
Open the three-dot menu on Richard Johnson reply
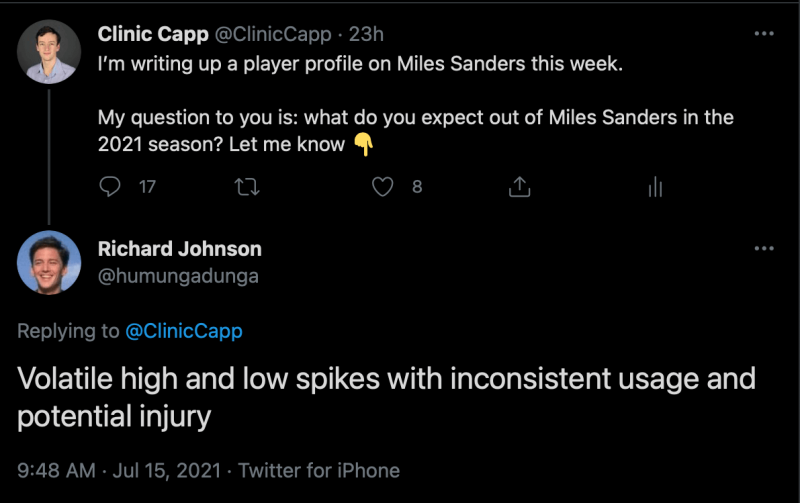coord(764,248)
